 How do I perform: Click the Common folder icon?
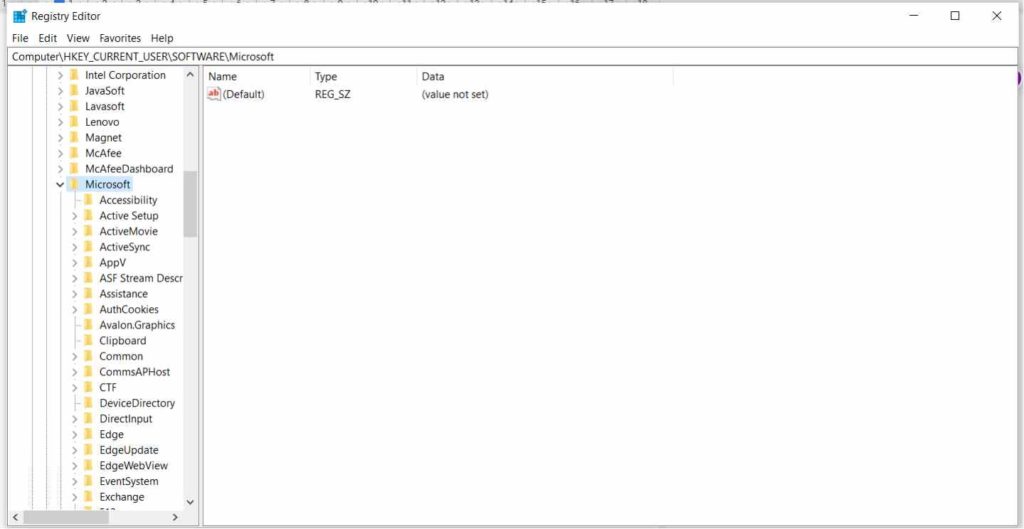click(x=88, y=356)
